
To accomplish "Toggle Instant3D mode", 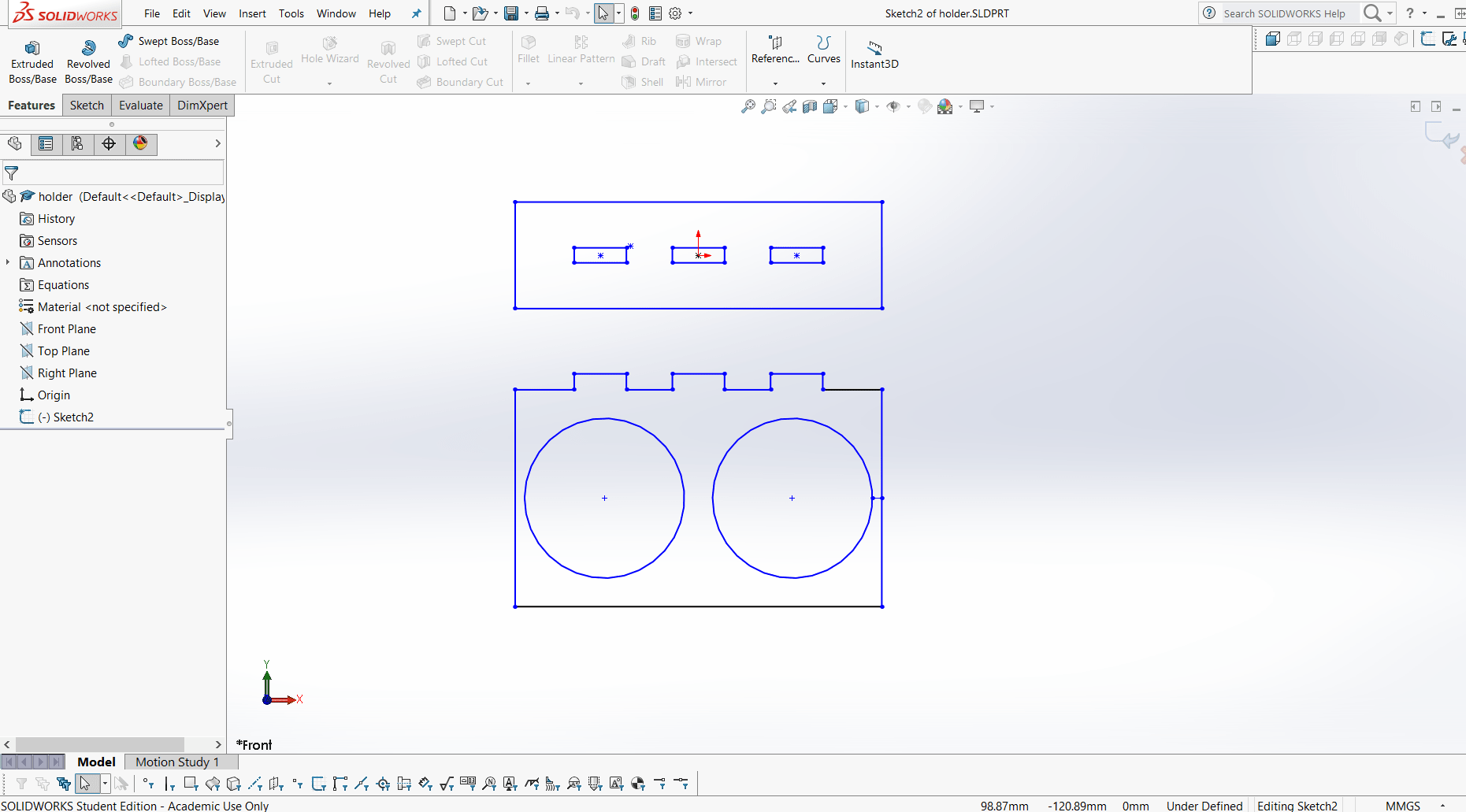I will [x=874, y=55].
